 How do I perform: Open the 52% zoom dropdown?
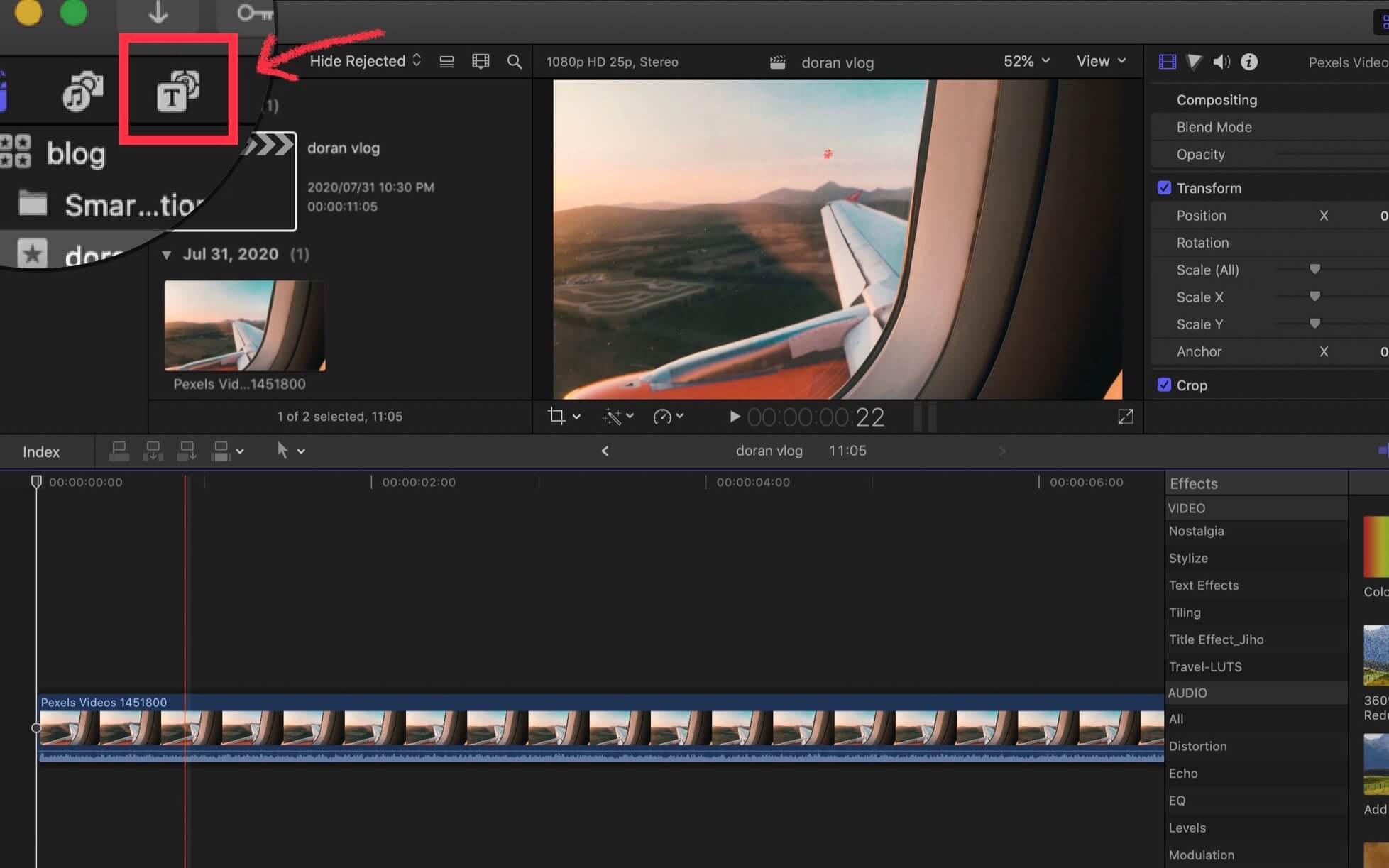(1026, 61)
